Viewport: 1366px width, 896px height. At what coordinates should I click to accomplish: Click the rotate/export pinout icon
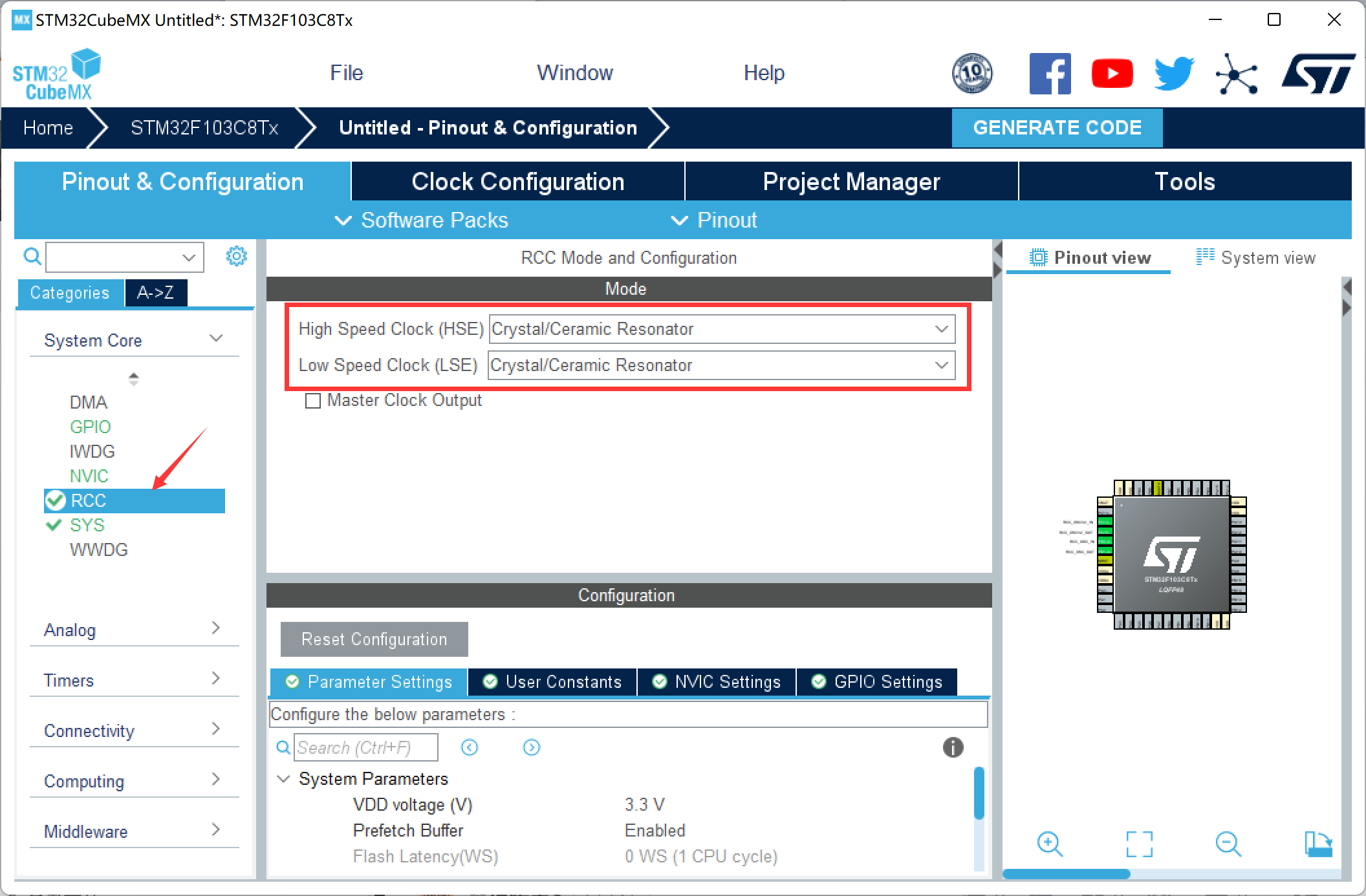[1317, 844]
